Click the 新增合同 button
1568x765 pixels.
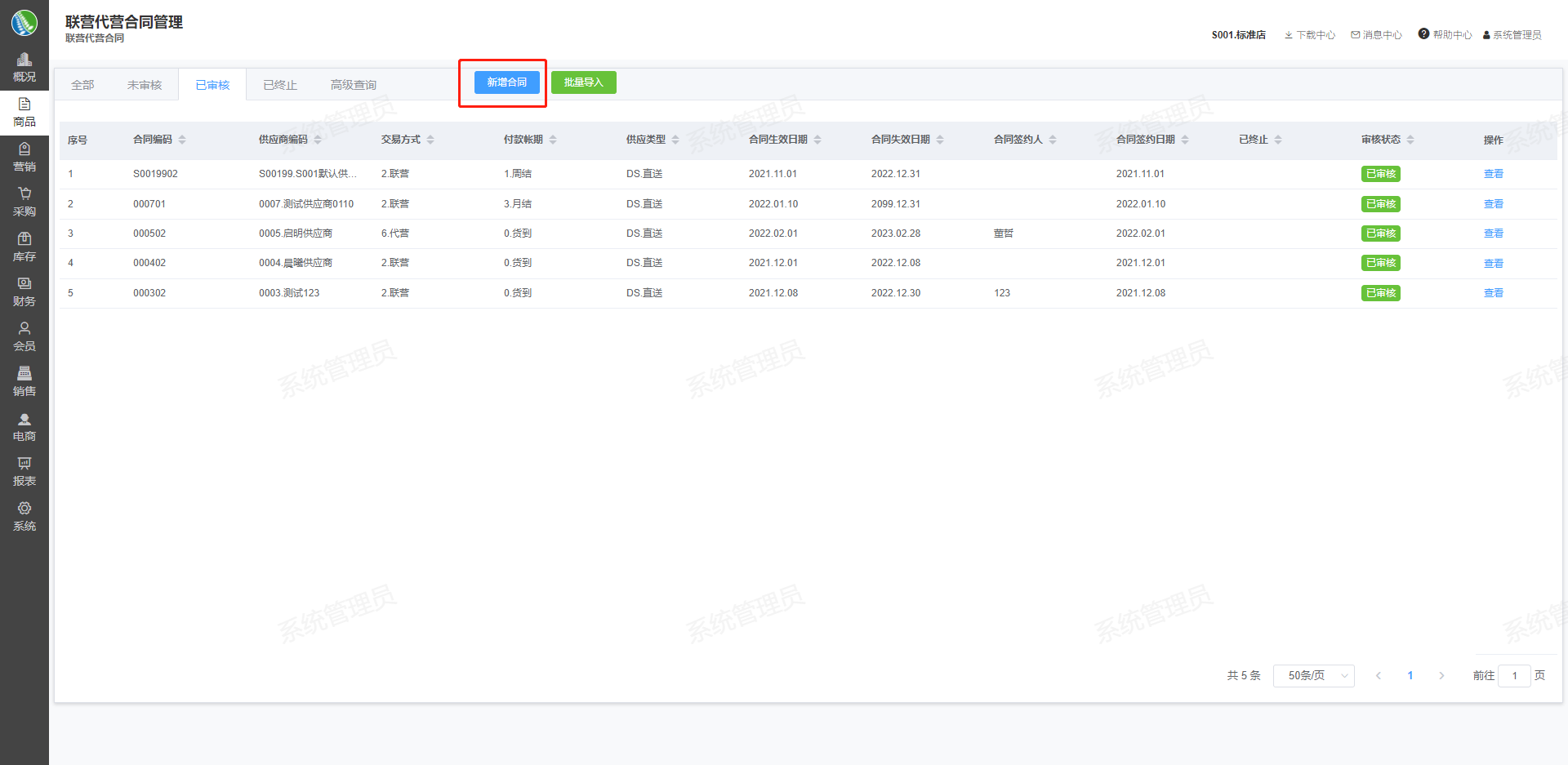click(506, 82)
